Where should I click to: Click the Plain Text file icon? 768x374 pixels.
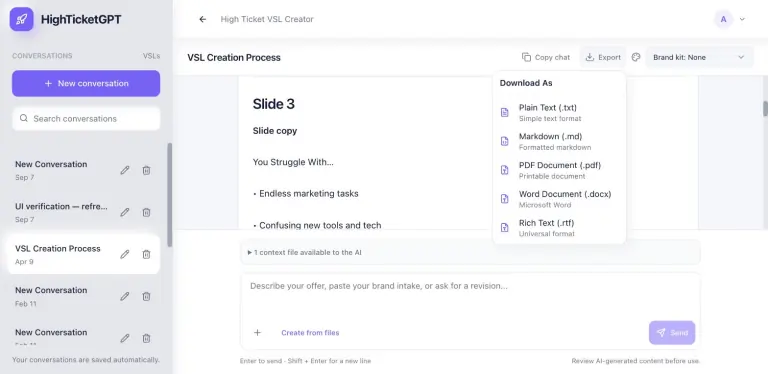[504, 113]
